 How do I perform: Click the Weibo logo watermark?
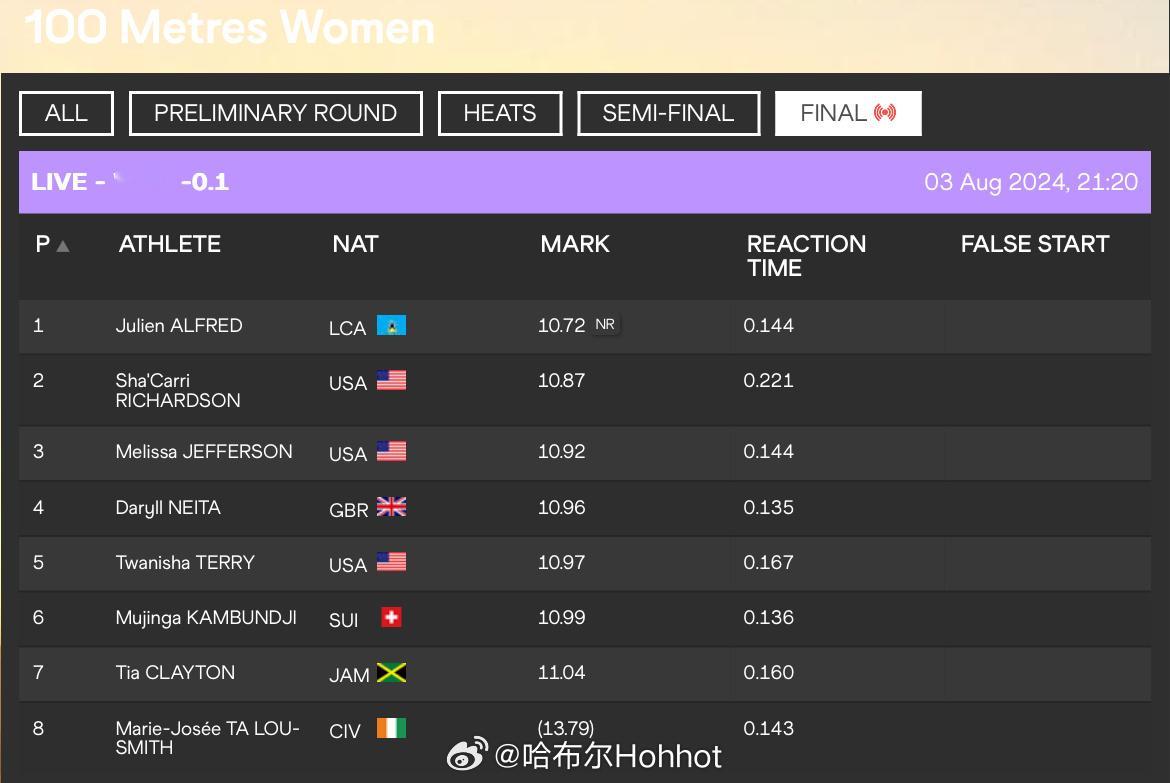(x=467, y=754)
